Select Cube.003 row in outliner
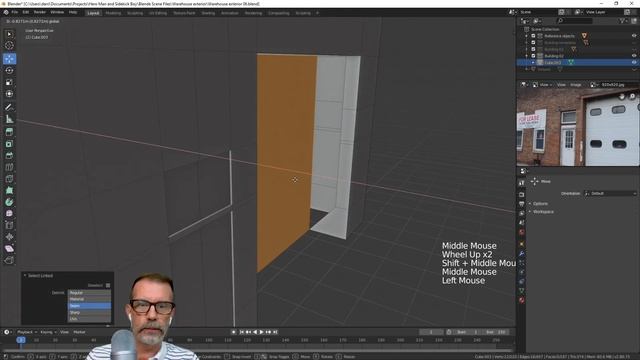 coord(578,62)
